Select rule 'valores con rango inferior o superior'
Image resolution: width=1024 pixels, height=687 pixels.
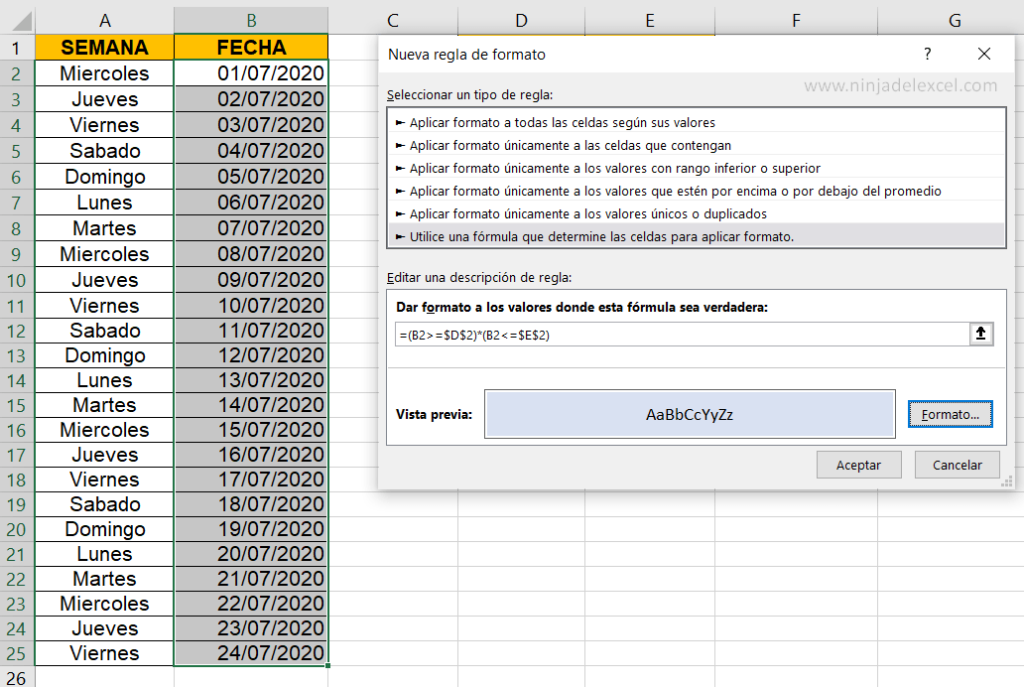point(697,168)
